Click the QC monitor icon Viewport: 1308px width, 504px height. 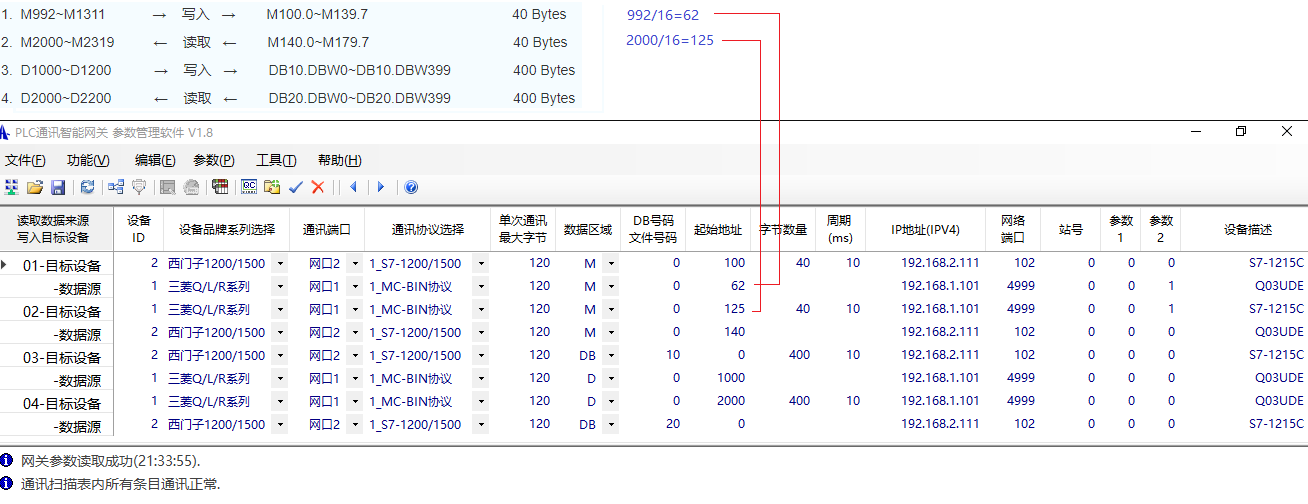[249, 187]
